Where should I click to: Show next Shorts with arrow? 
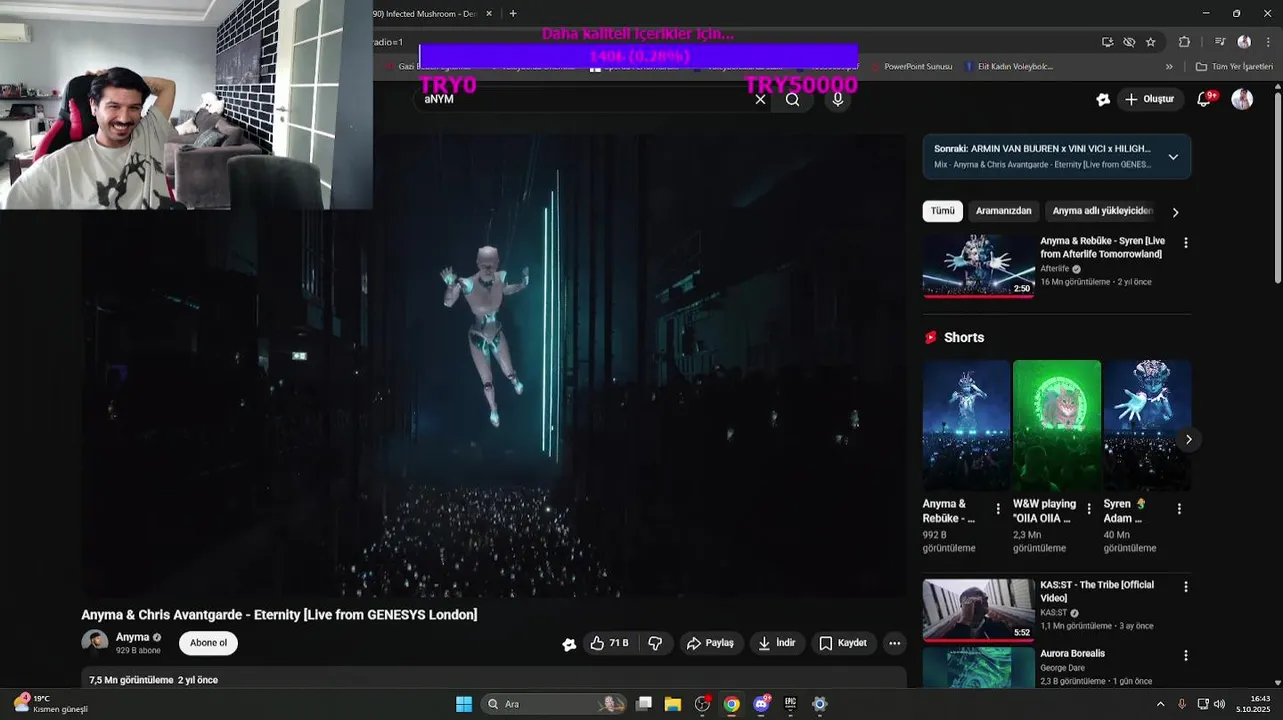[x=1188, y=439]
